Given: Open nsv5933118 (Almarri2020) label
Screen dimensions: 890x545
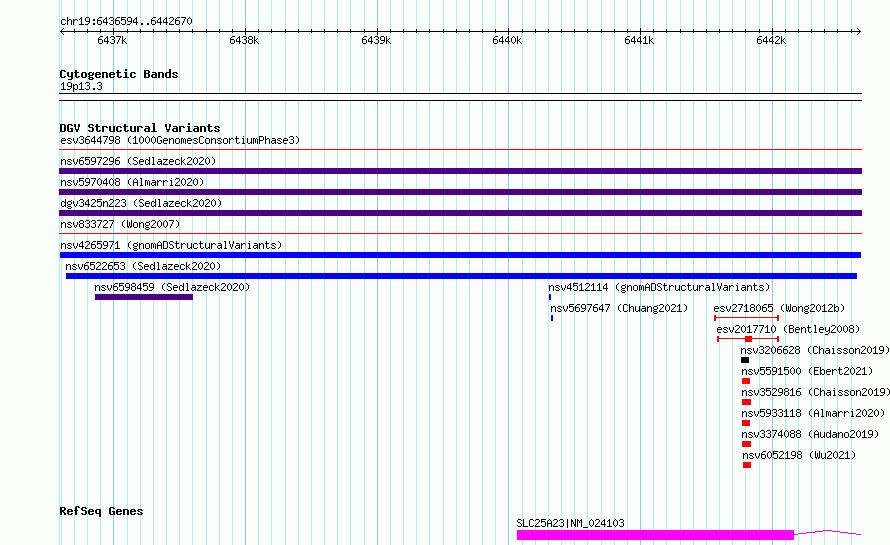Looking at the screenshot, I should point(813,413).
